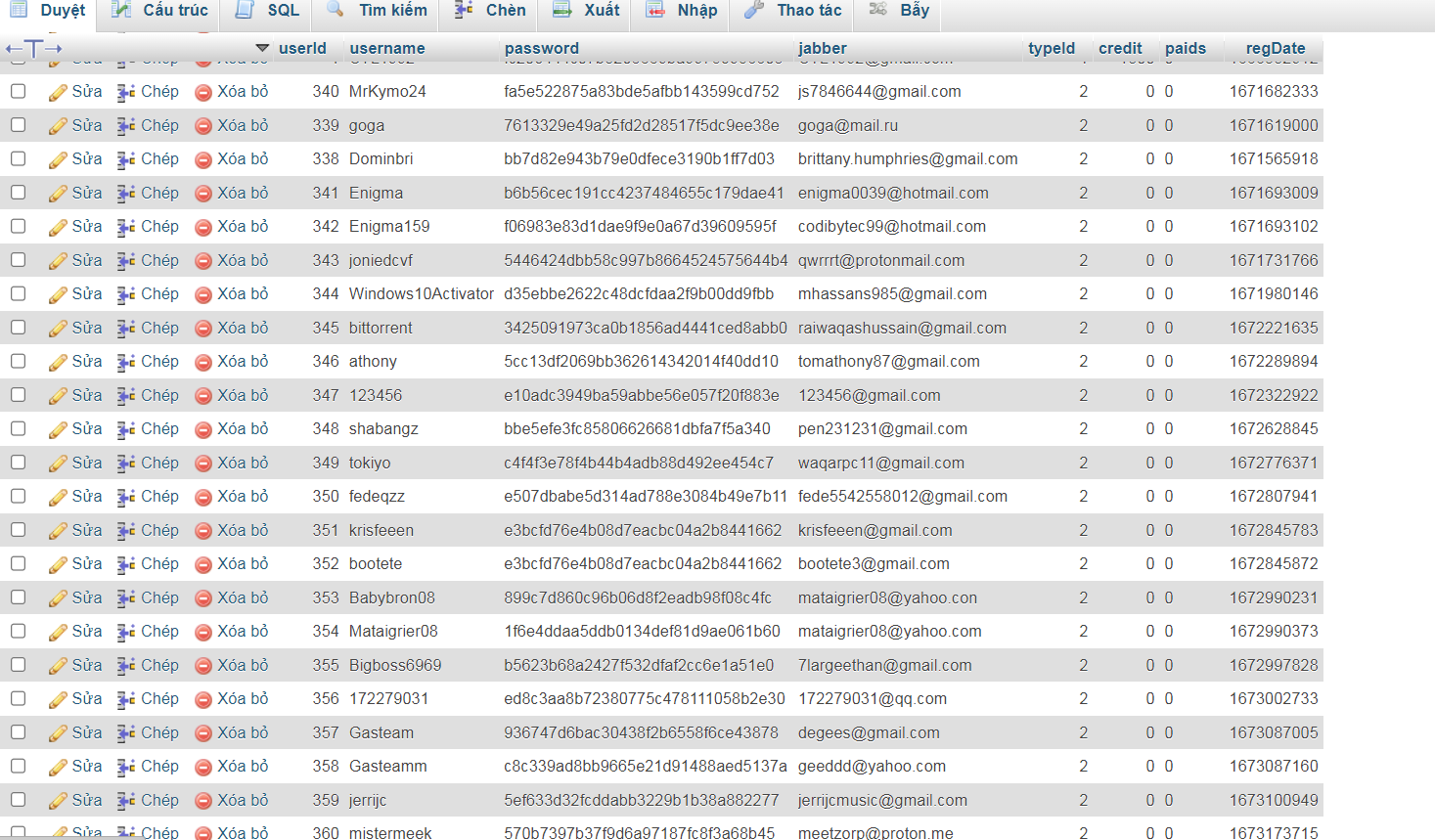Sort table by userId column
This screenshot has width=1435, height=840.
(x=302, y=48)
